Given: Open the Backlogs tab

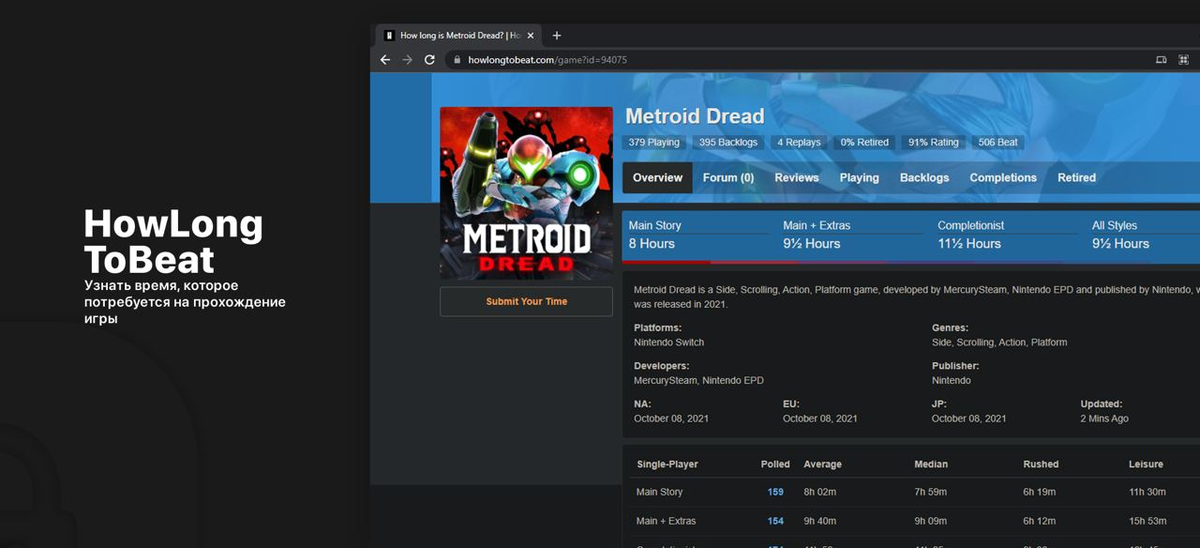Looking at the screenshot, I should pyautogui.click(x=924, y=178).
